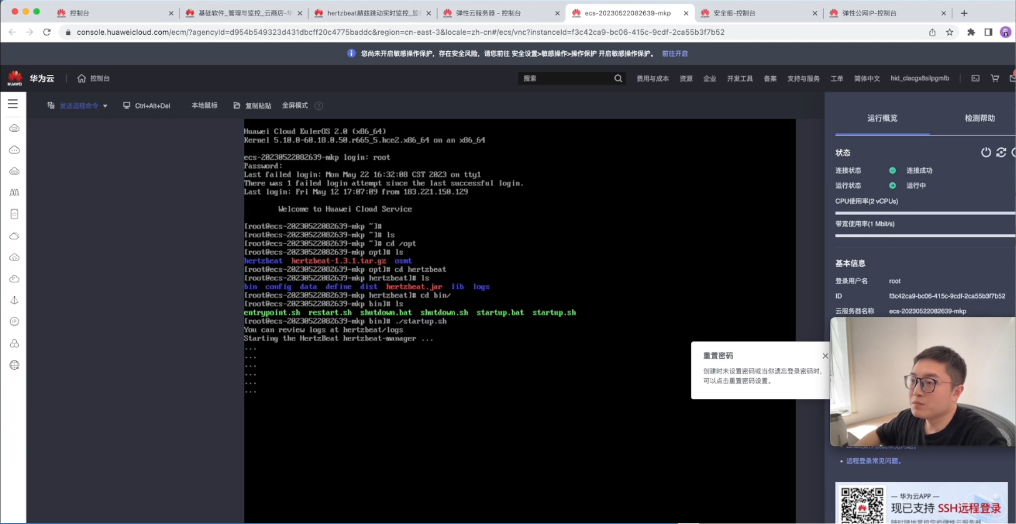The height and width of the screenshot is (524, 1016).
Task: Open the browser profile avatar
Action: 1005,32
